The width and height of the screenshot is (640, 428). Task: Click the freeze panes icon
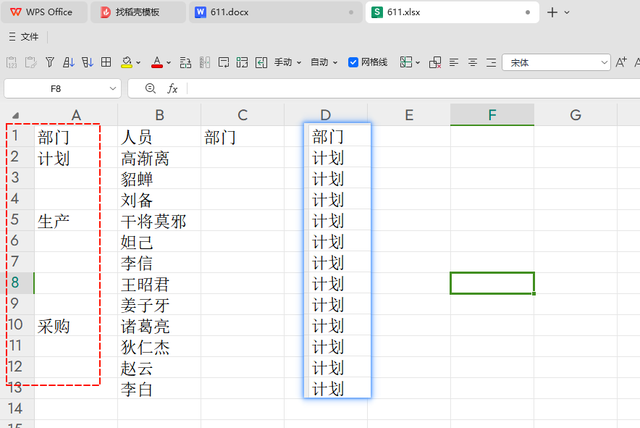coord(406,62)
